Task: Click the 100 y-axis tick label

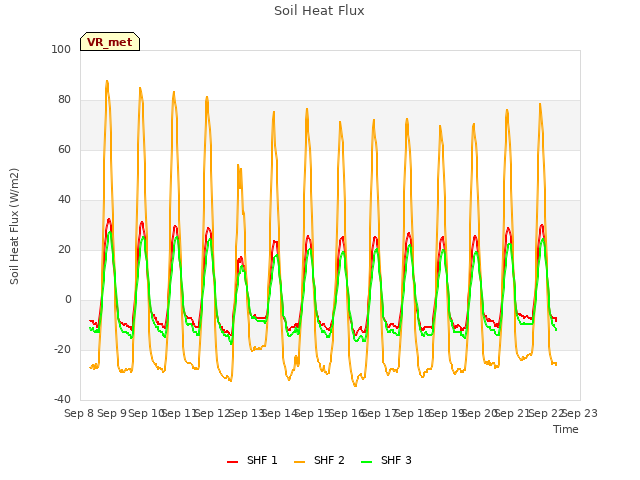Action: tap(61, 49)
